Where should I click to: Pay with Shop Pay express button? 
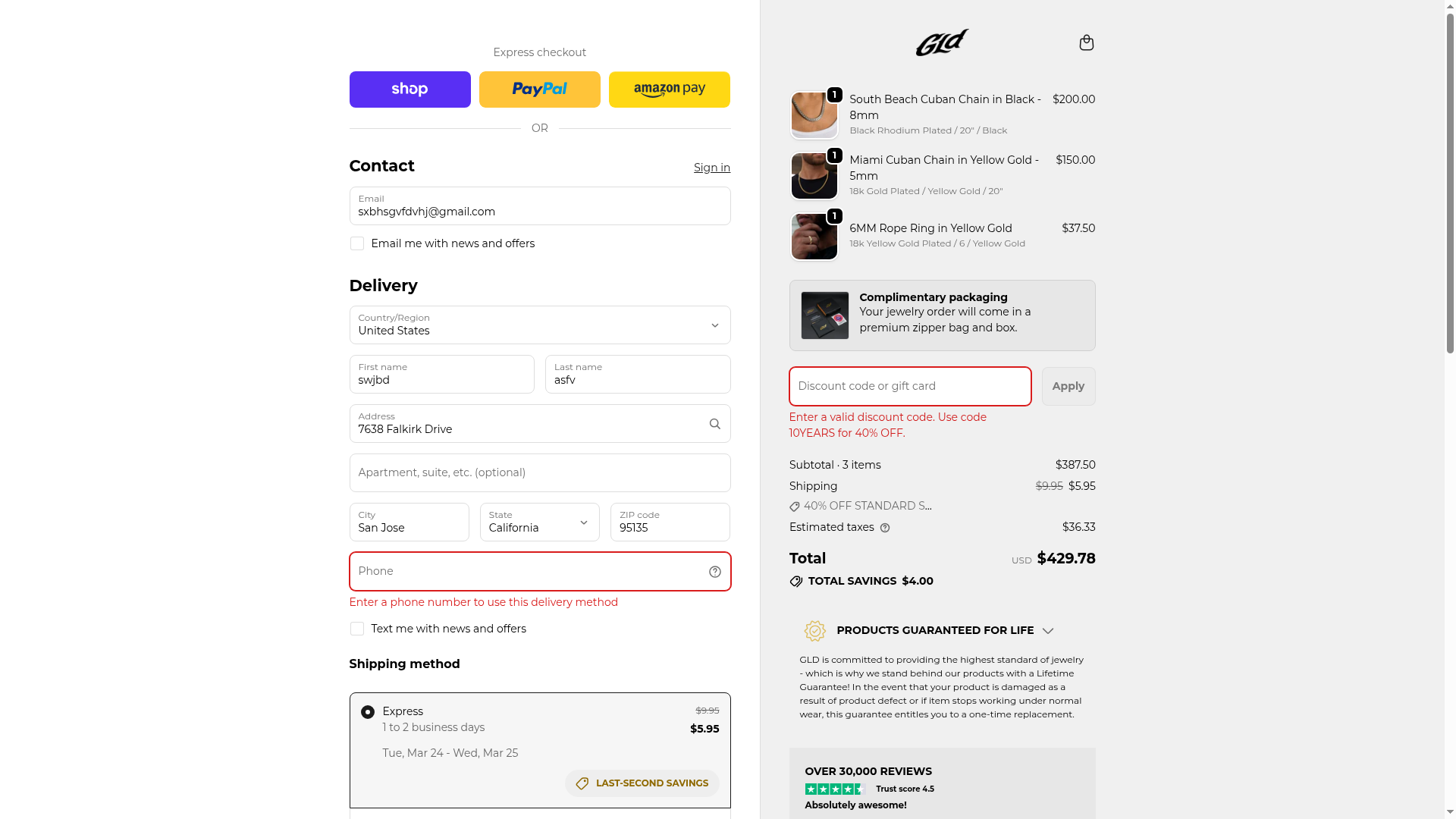[x=409, y=89]
